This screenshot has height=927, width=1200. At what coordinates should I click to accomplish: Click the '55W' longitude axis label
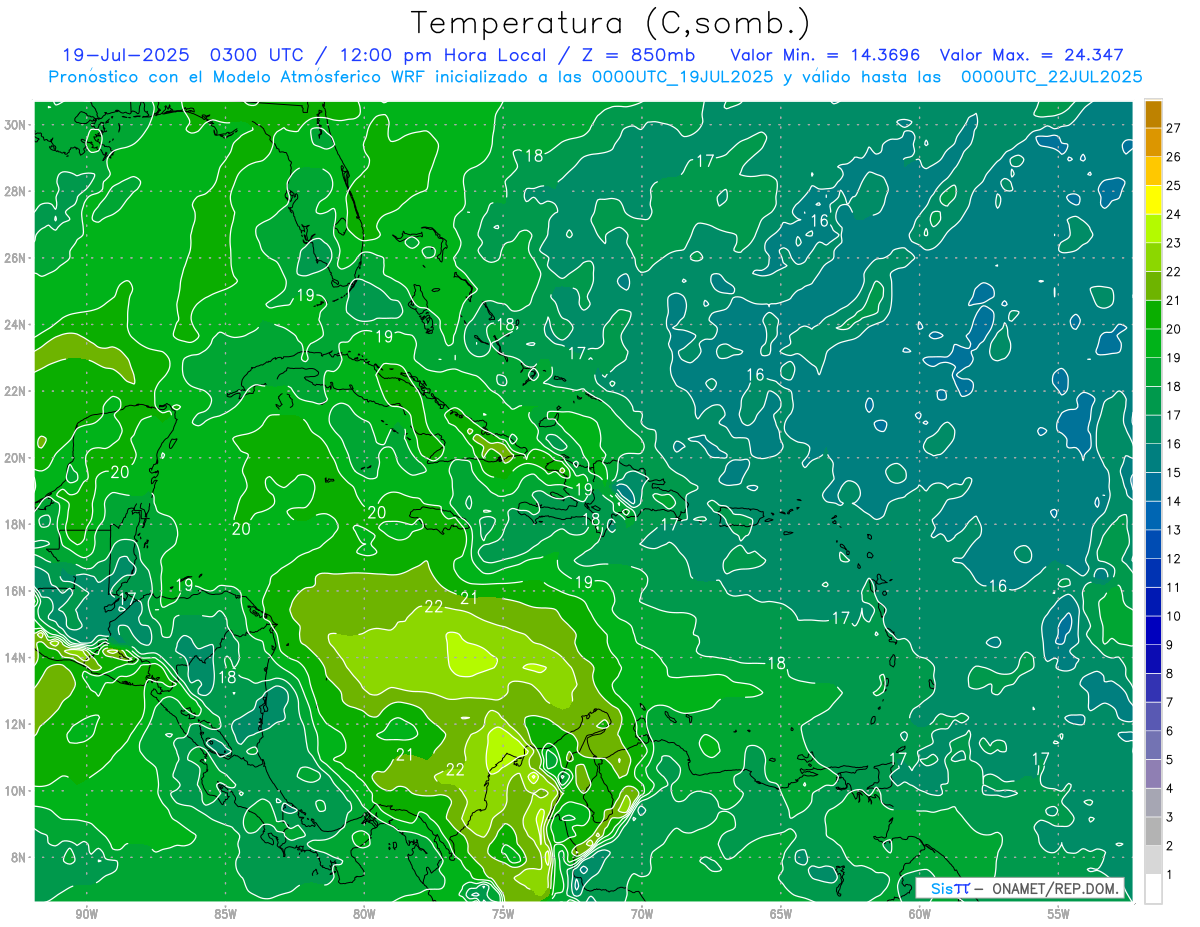click(x=1059, y=914)
